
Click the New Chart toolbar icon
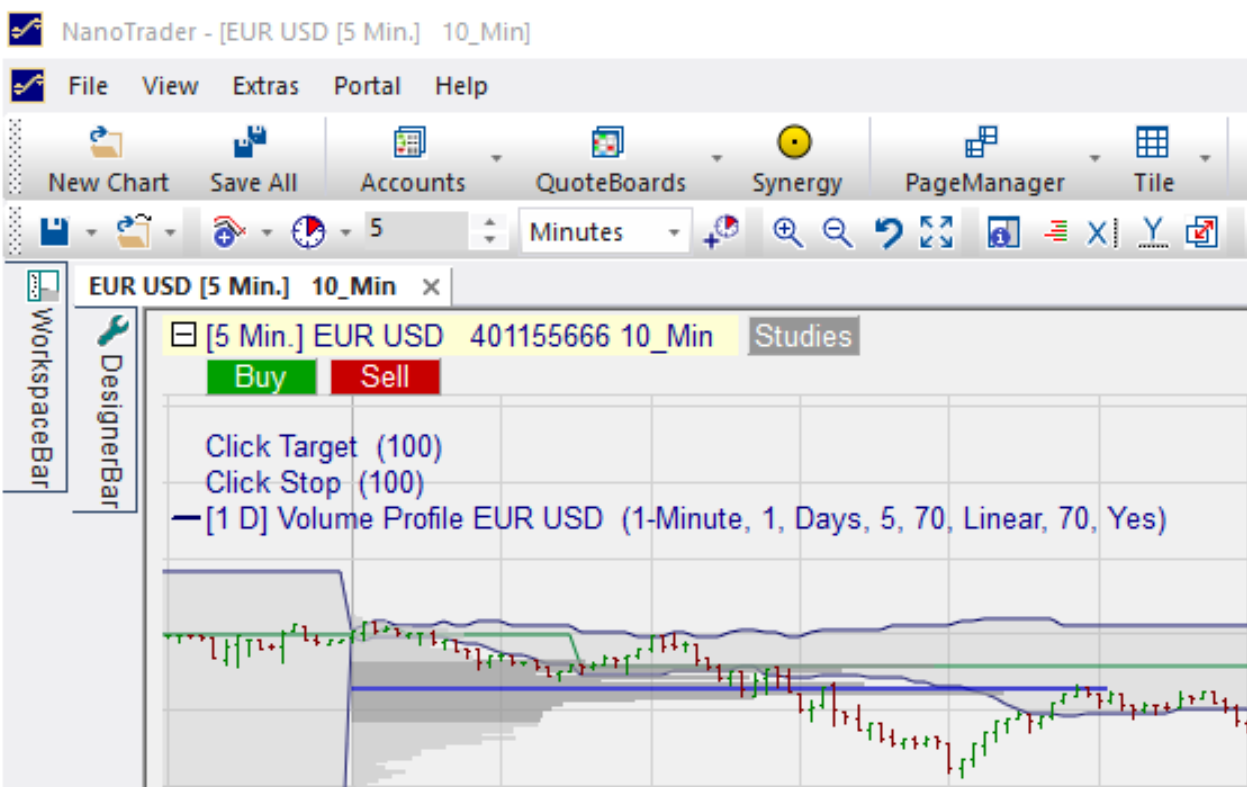(108, 158)
